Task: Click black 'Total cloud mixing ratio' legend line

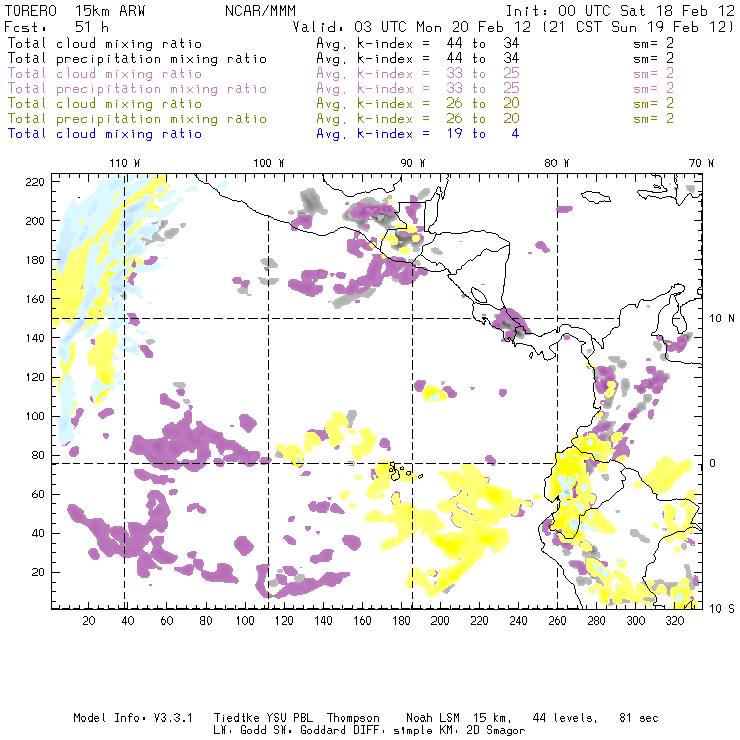Action: click(x=105, y=43)
